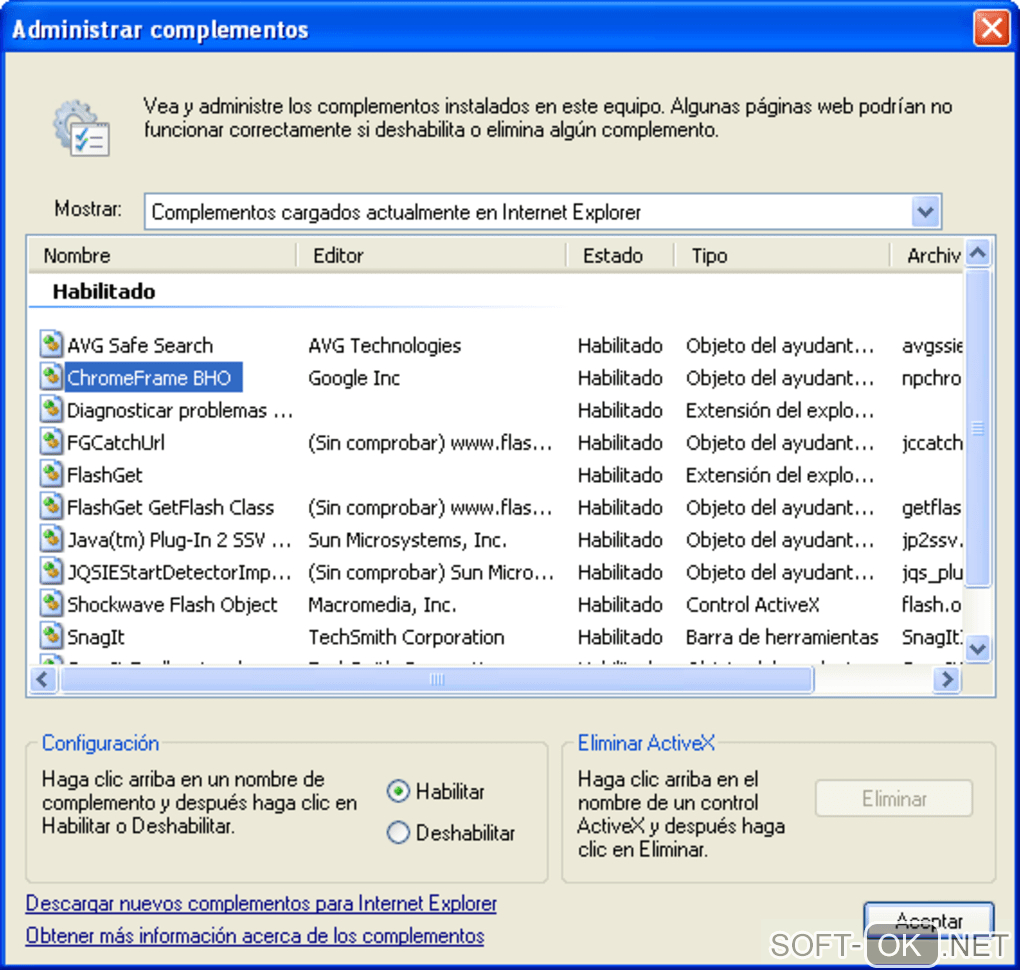The height and width of the screenshot is (970, 1020).
Task: Click the AVG Safe Search add-on icon
Action: pyautogui.click(x=51, y=345)
